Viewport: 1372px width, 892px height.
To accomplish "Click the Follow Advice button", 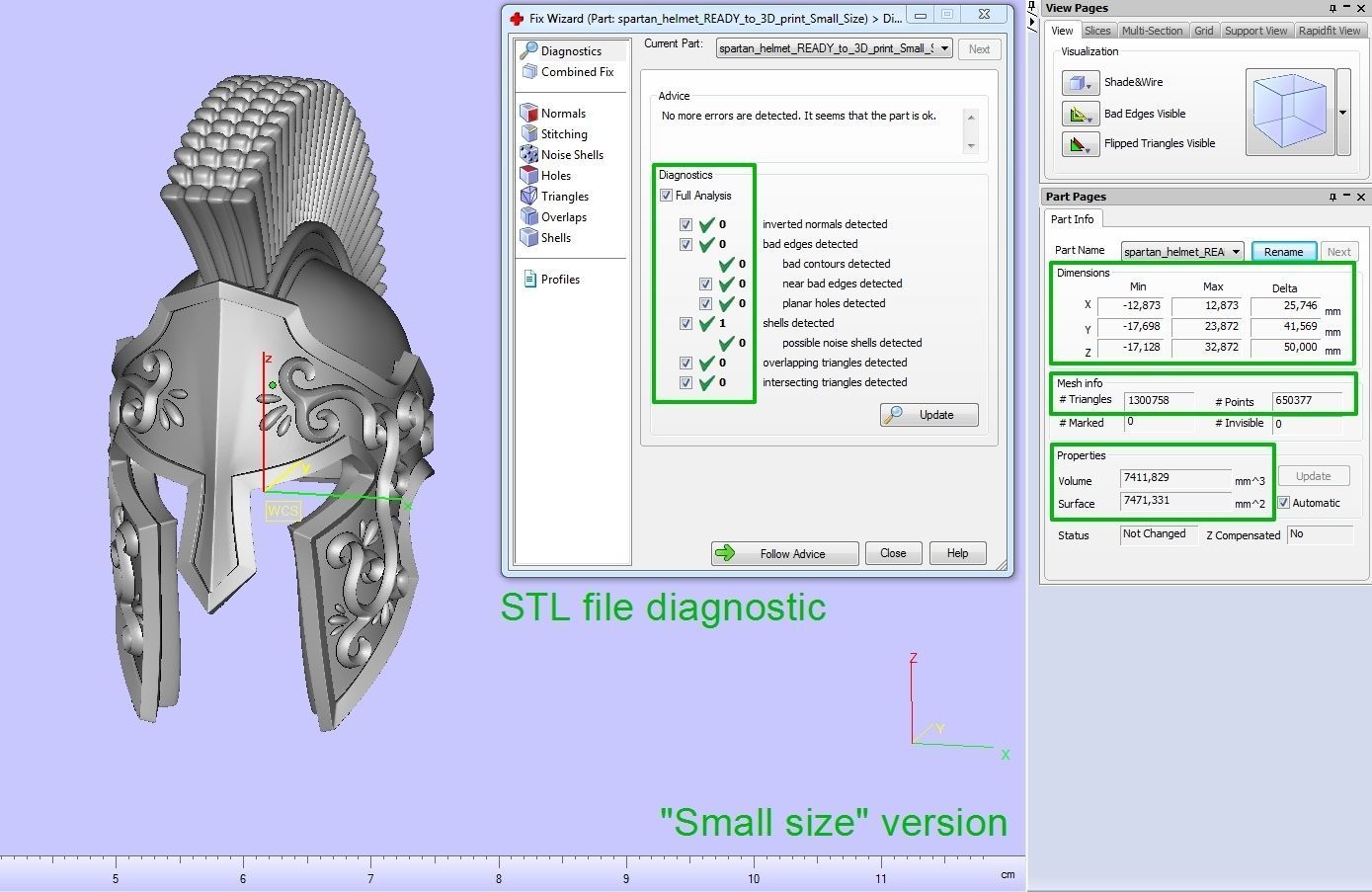I will (x=784, y=553).
